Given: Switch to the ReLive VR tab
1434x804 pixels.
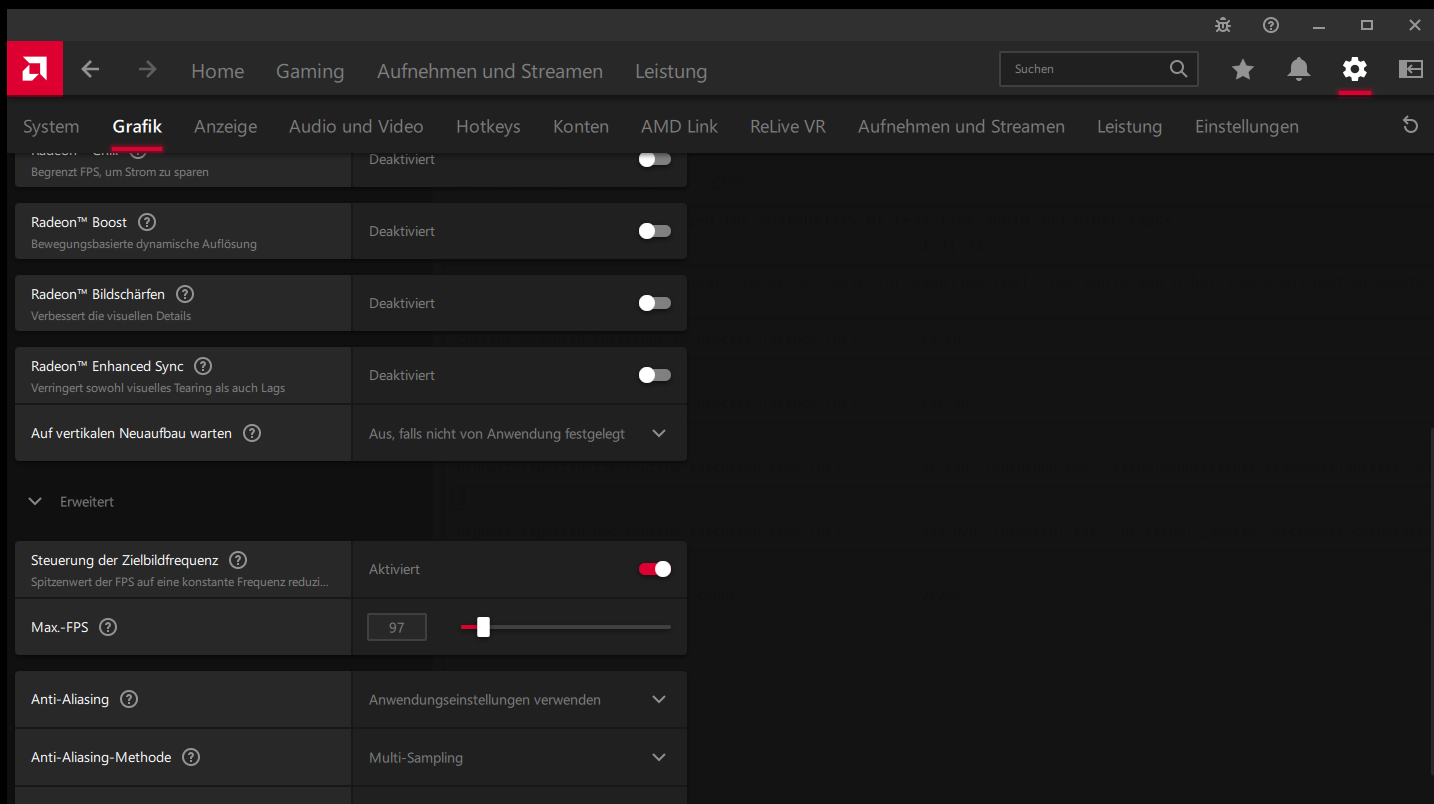Looking at the screenshot, I should pyautogui.click(x=788, y=126).
